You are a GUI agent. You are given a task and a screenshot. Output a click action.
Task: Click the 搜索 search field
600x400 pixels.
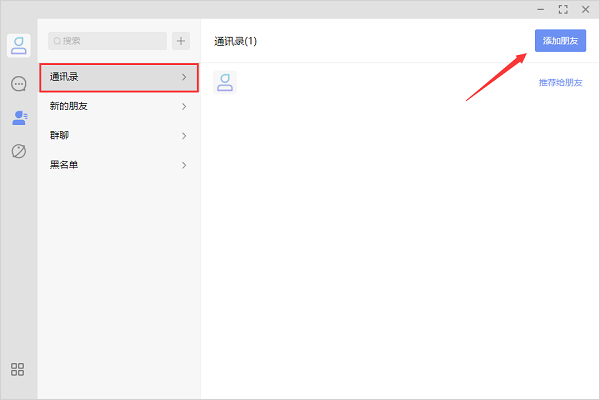(108, 41)
